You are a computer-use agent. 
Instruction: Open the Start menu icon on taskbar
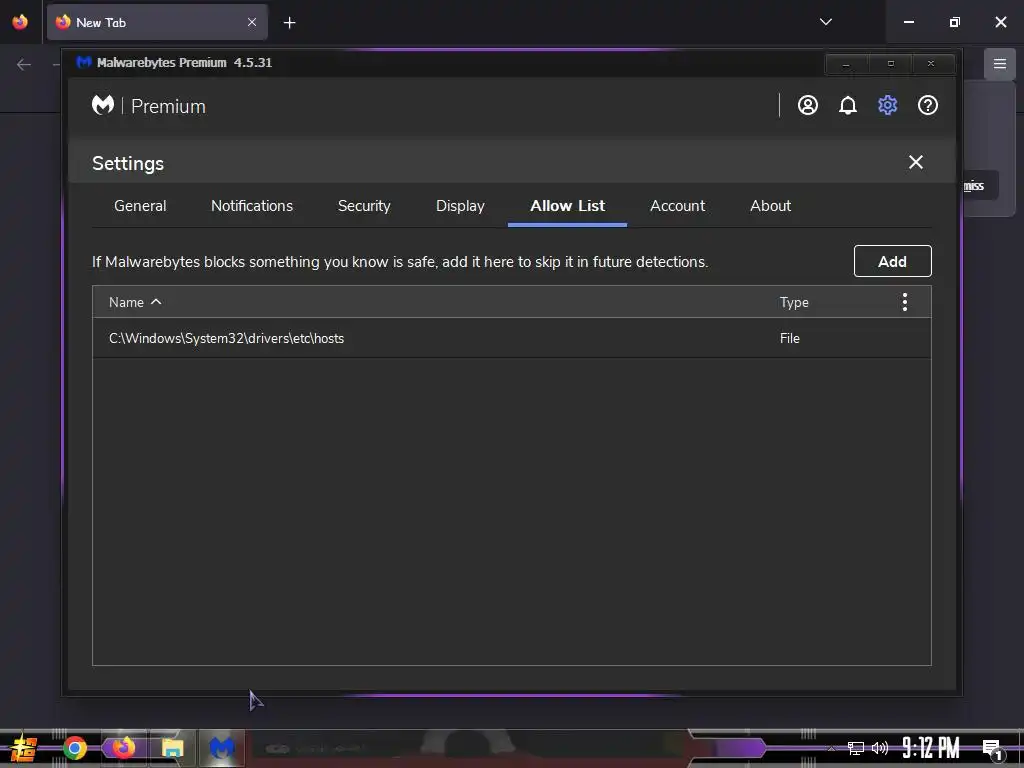[x=24, y=748]
